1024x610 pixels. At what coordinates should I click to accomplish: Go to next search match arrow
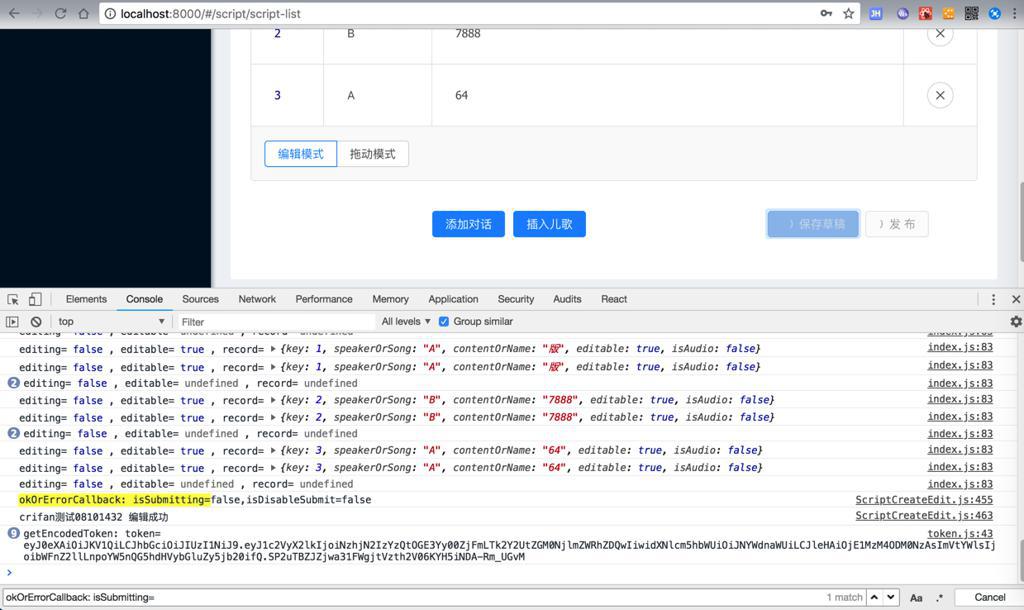click(x=891, y=597)
